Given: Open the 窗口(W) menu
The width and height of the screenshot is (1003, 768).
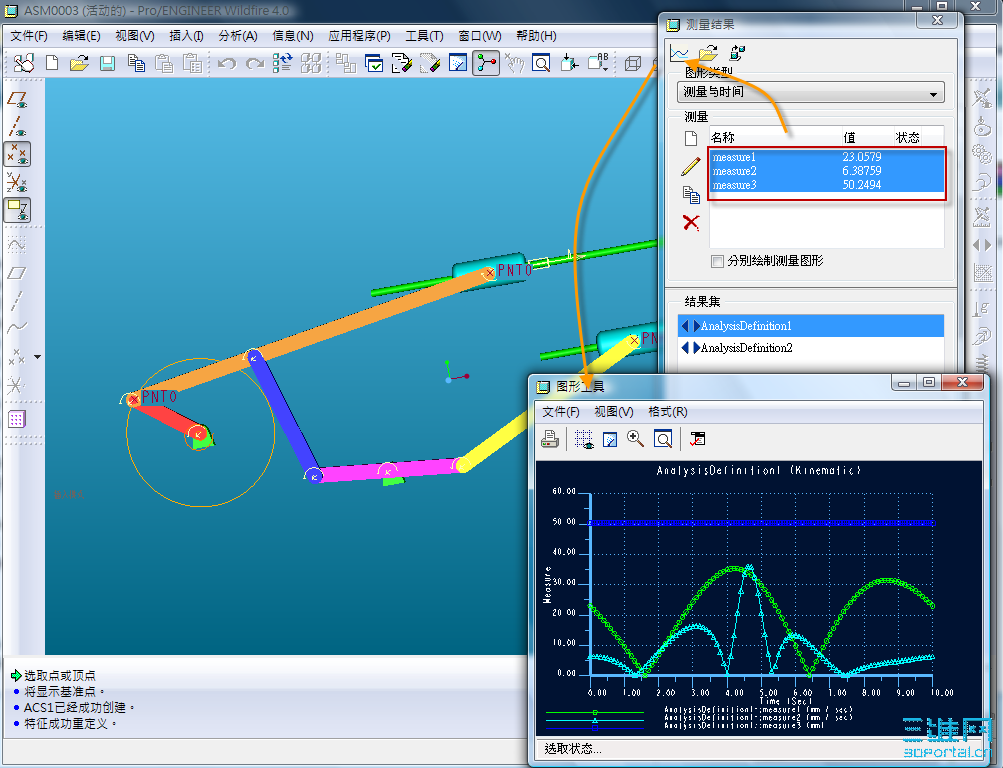Looking at the screenshot, I should (480, 36).
